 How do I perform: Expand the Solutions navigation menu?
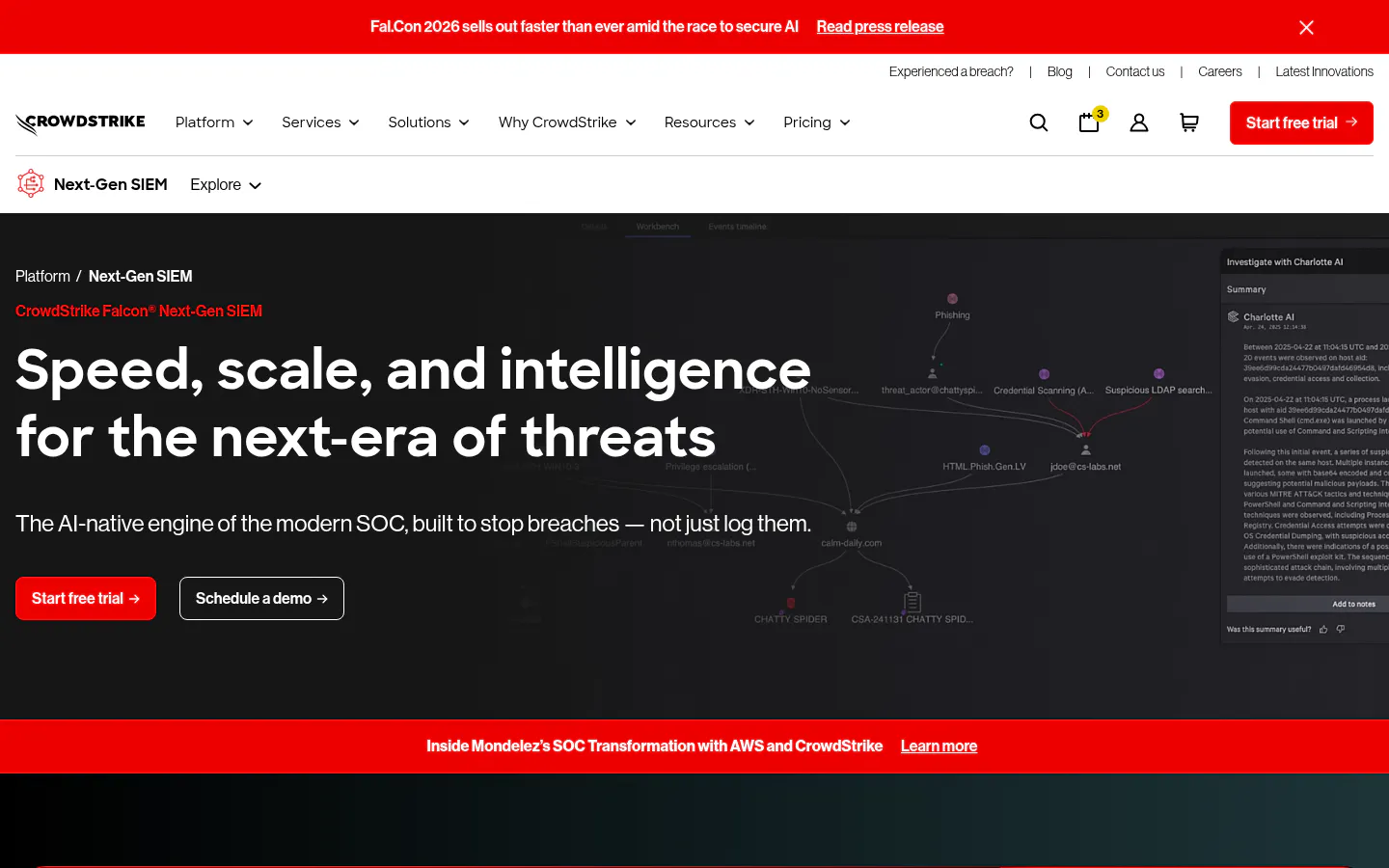[428, 122]
